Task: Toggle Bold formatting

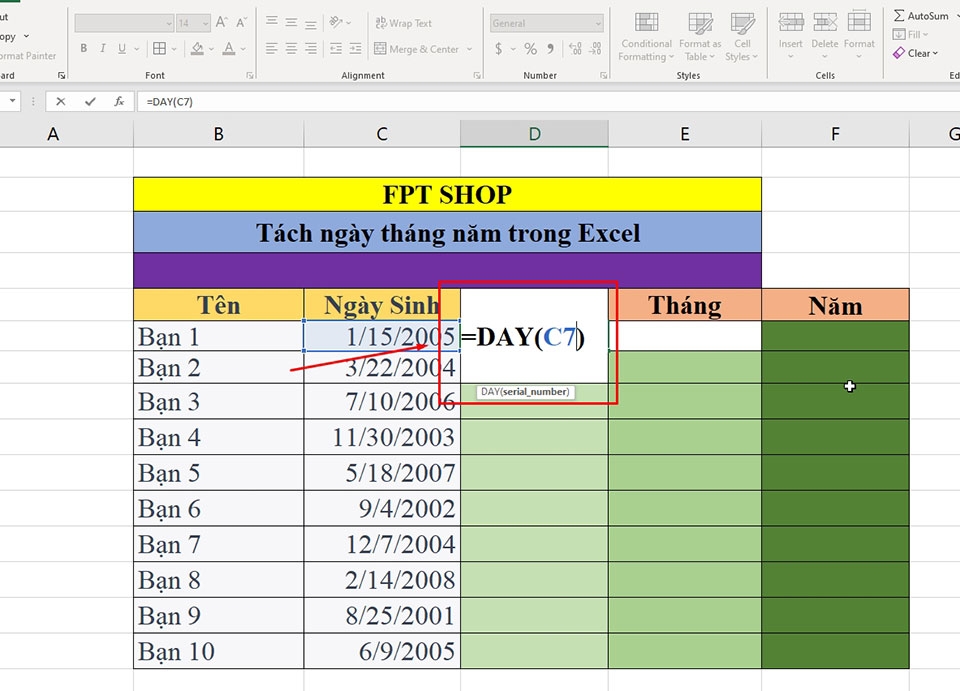Action: pos(83,48)
